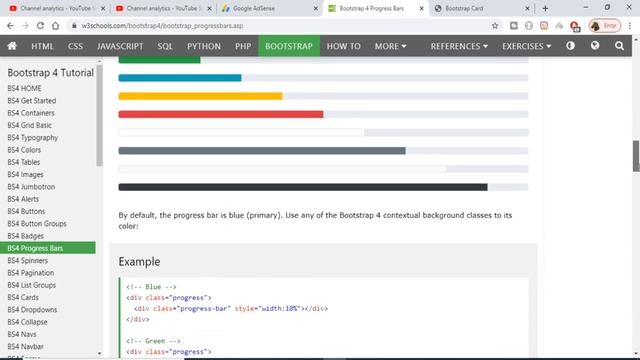
Task: Switch to Bootstrap Card tab
Action: pyautogui.click(x=482, y=8)
